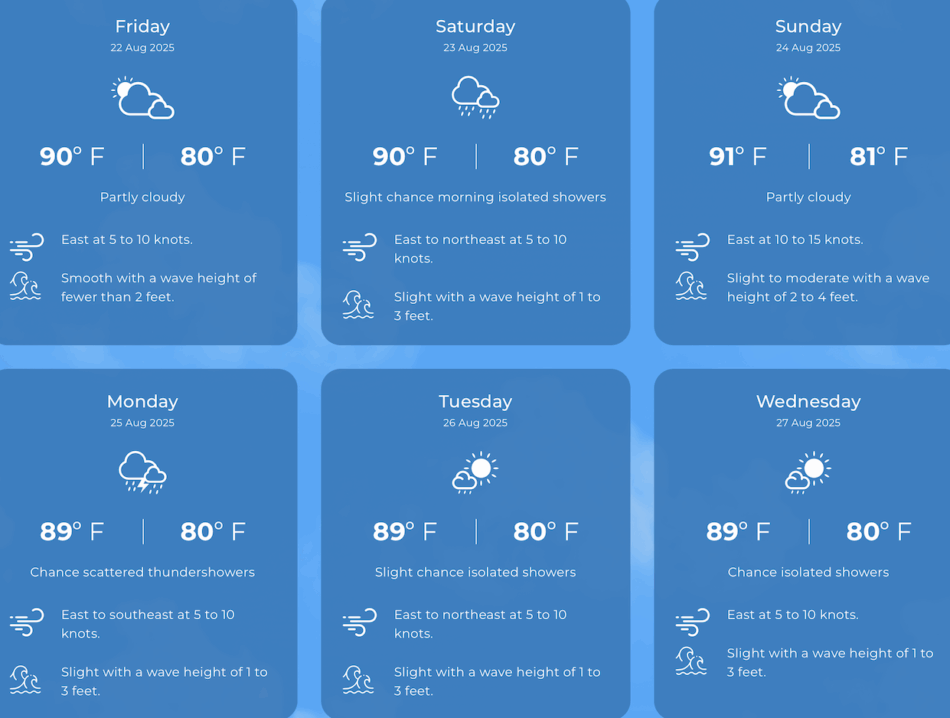The image size is (950, 718).
Task: Click Friday's partly cloudy weather icon
Action: click(x=143, y=98)
